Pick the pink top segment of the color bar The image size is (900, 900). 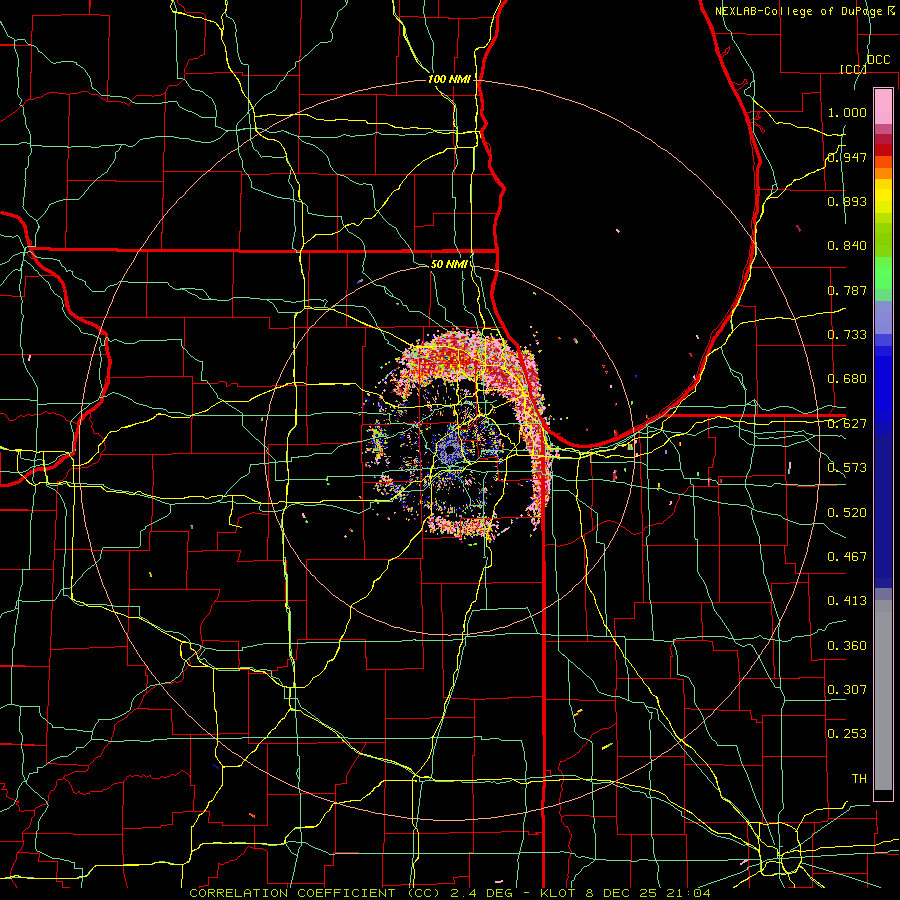point(883,106)
